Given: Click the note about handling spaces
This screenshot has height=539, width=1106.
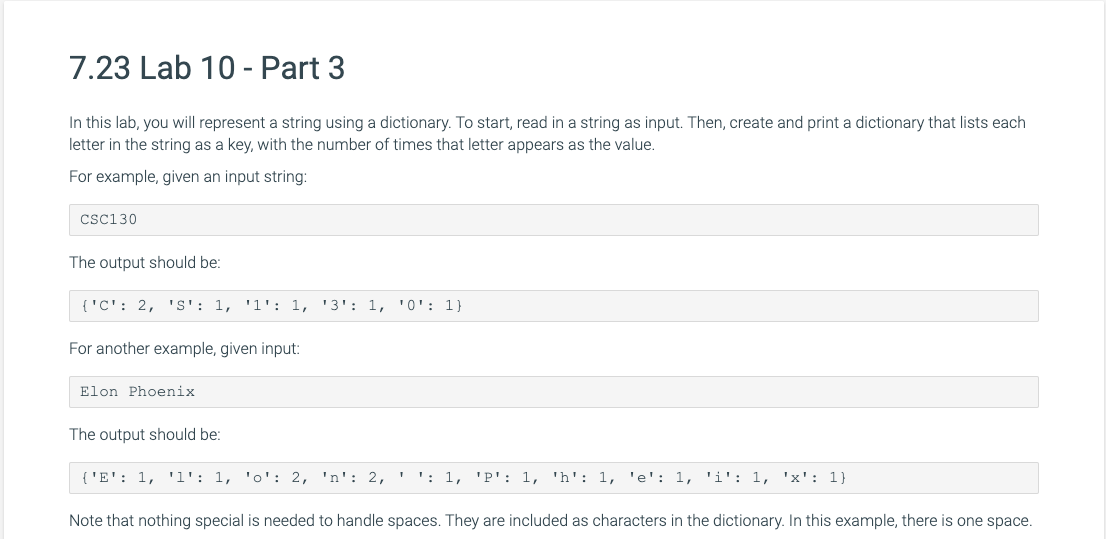Looking at the screenshot, I should 550,521.
